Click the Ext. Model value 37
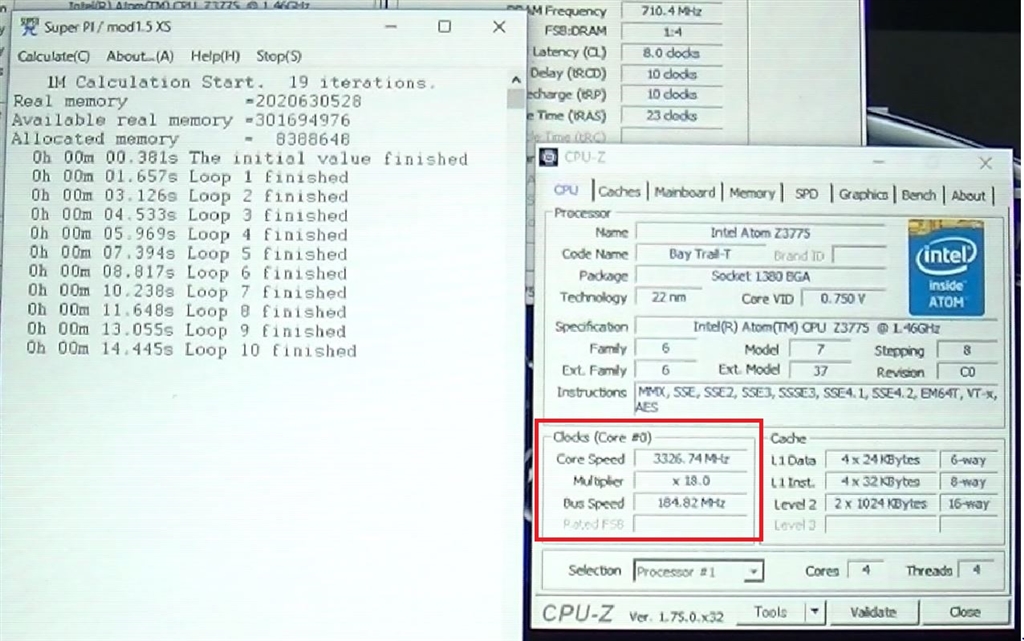1024x641 pixels. click(820, 371)
